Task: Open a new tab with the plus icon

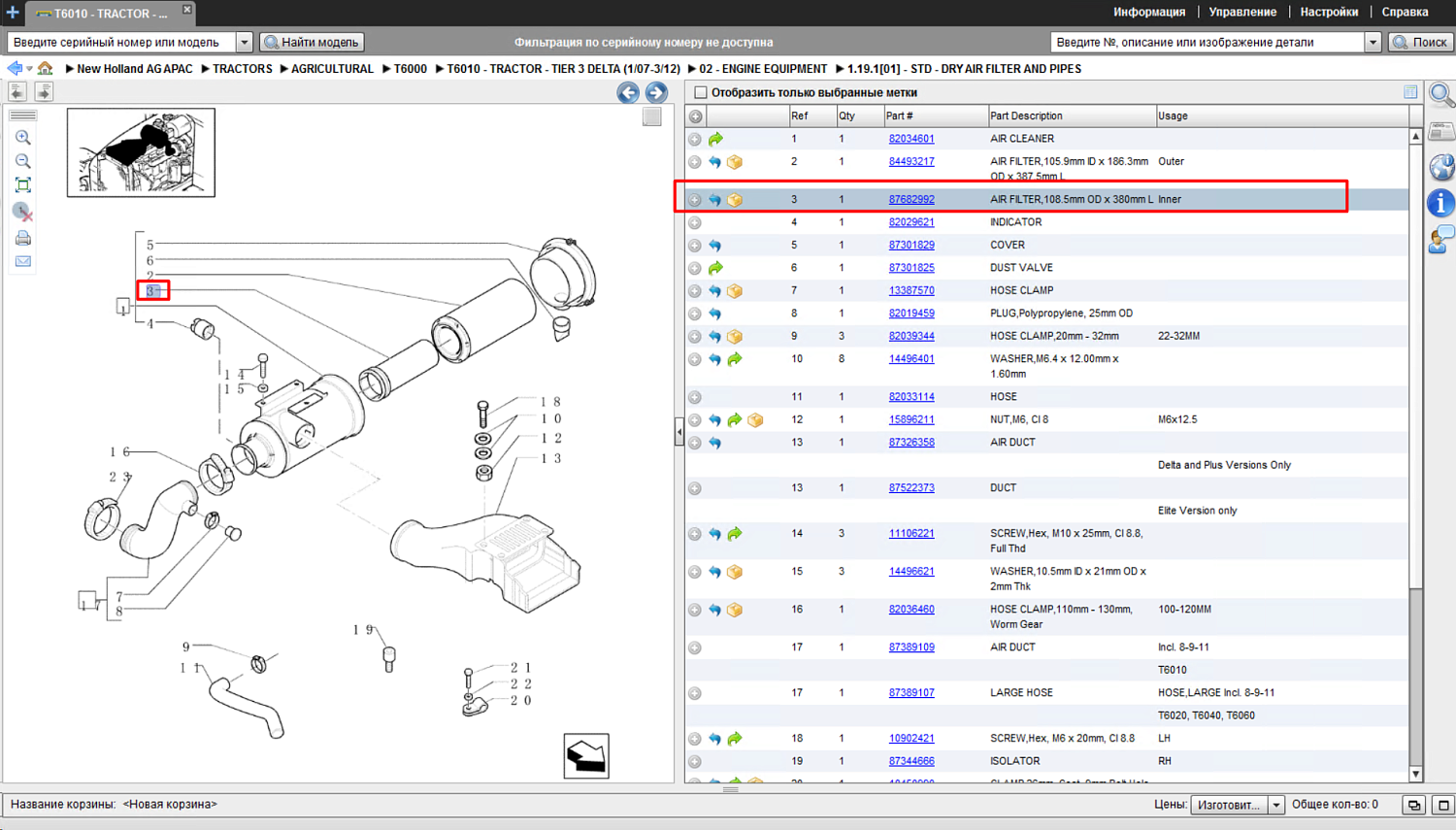Action: (13, 13)
